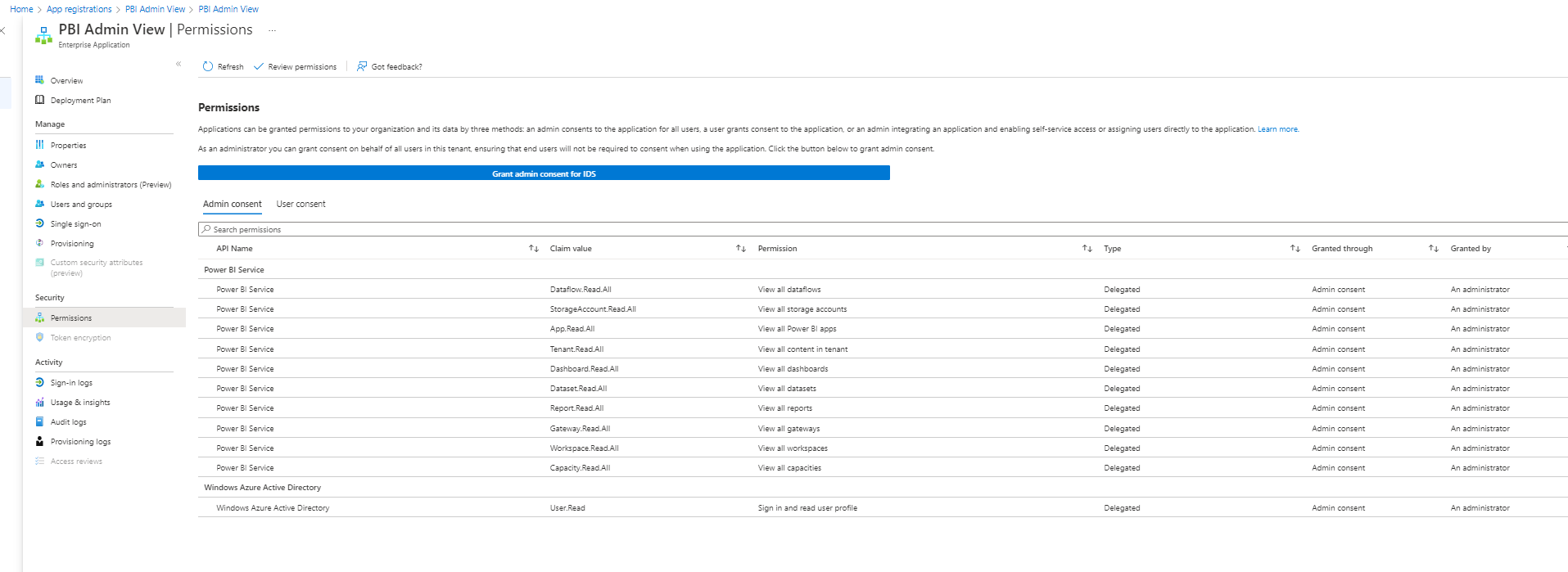Open the Provisioning icon

39,243
